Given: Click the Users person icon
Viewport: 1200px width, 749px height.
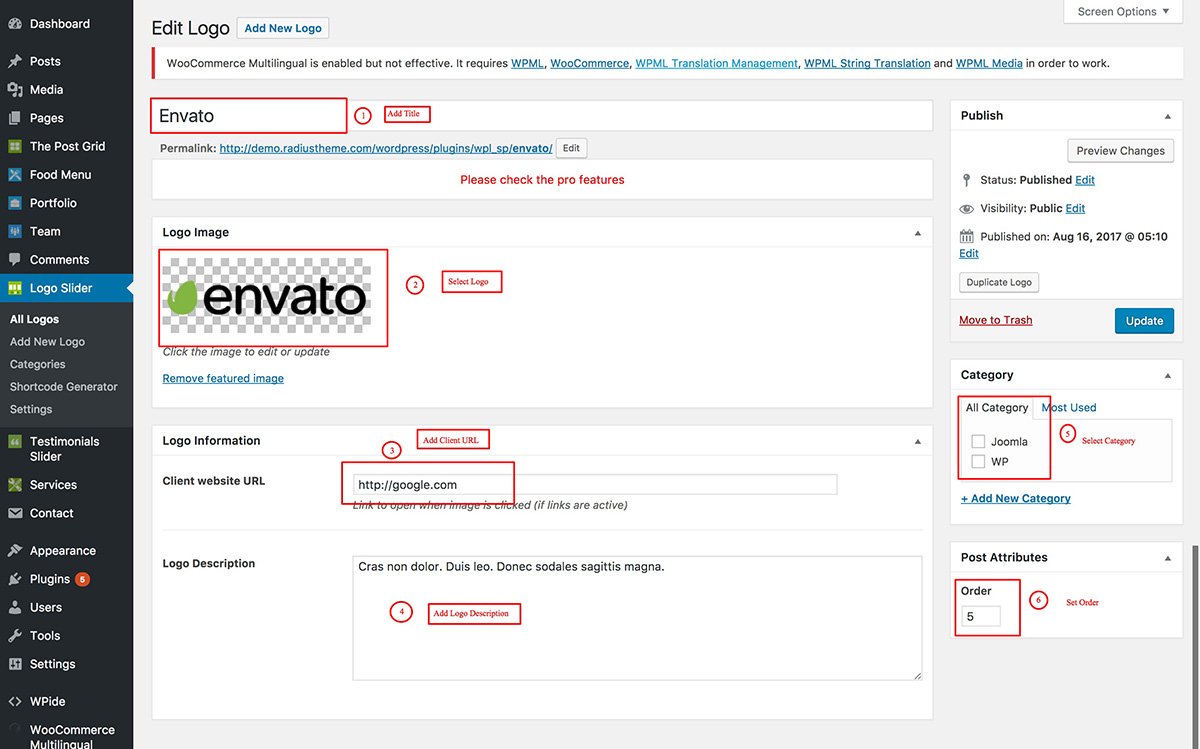Looking at the screenshot, I should (x=15, y=607).
